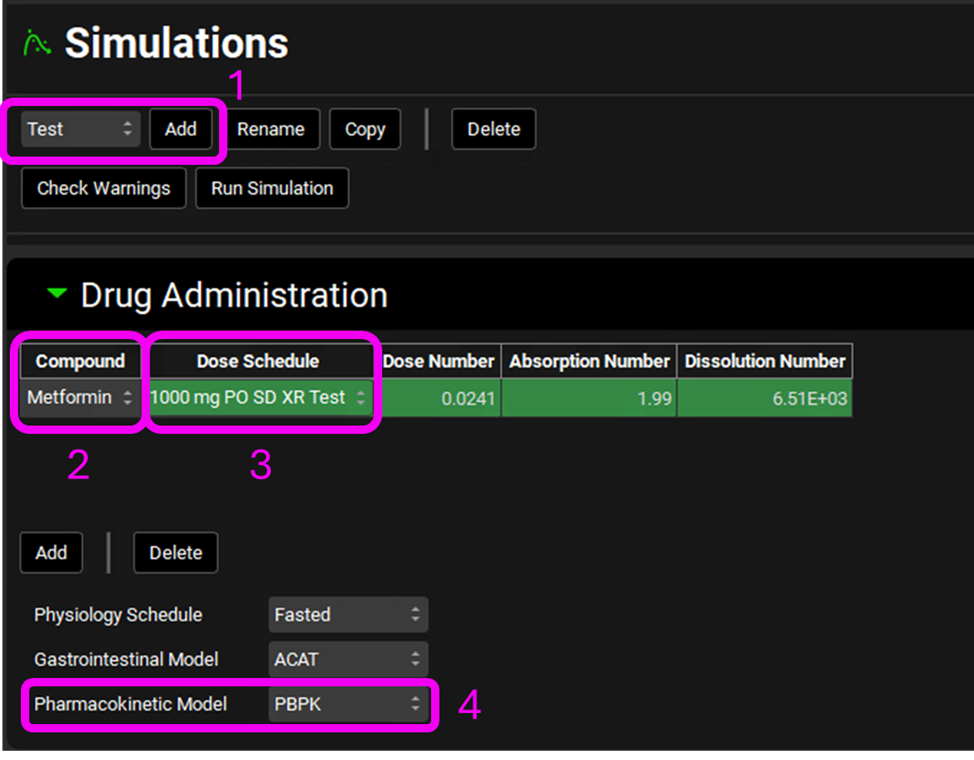
Task: Delete the current simulation
Action: tap(493, 129)
